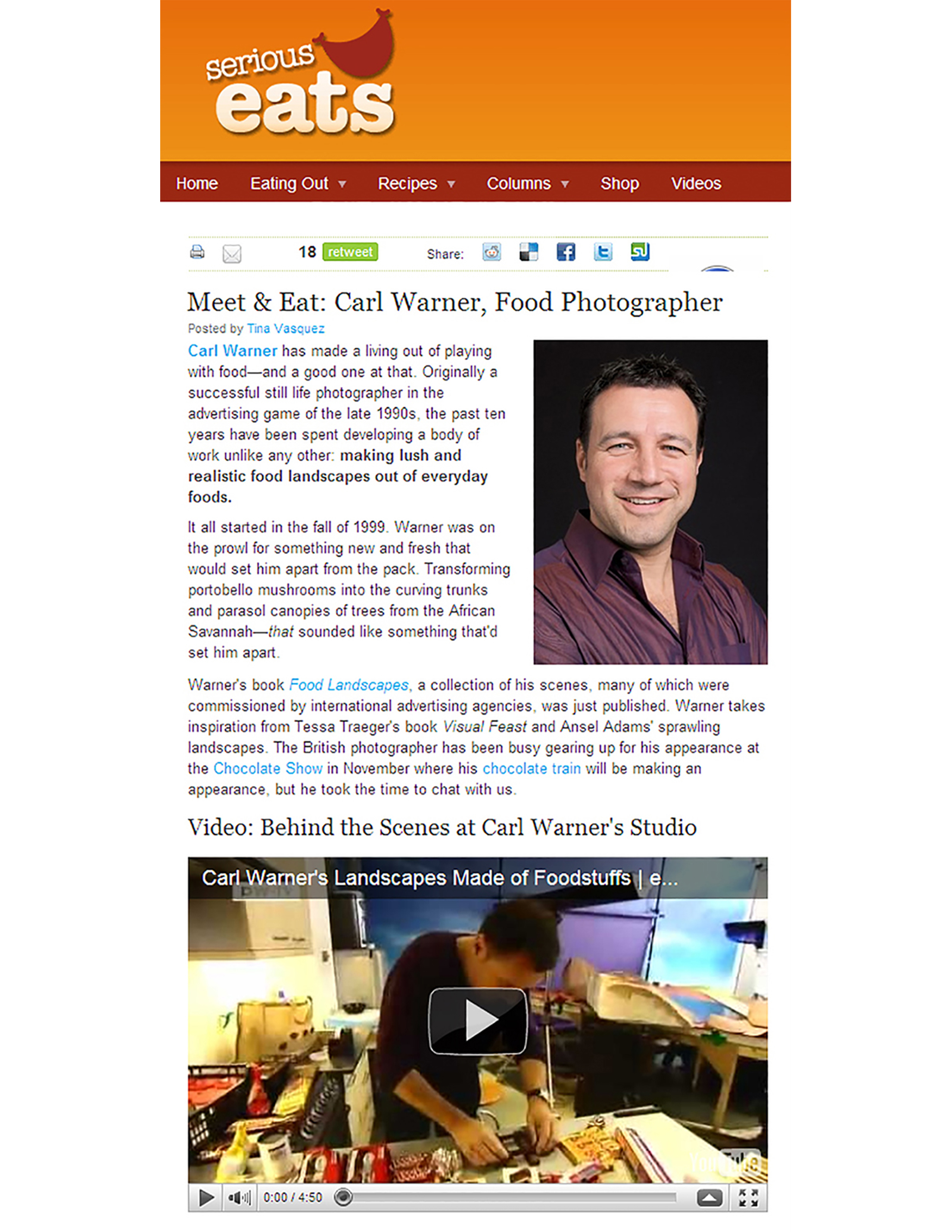Click the green retweet button
The width and height of the screenshot is (952, 1232).
click(350, 252)
